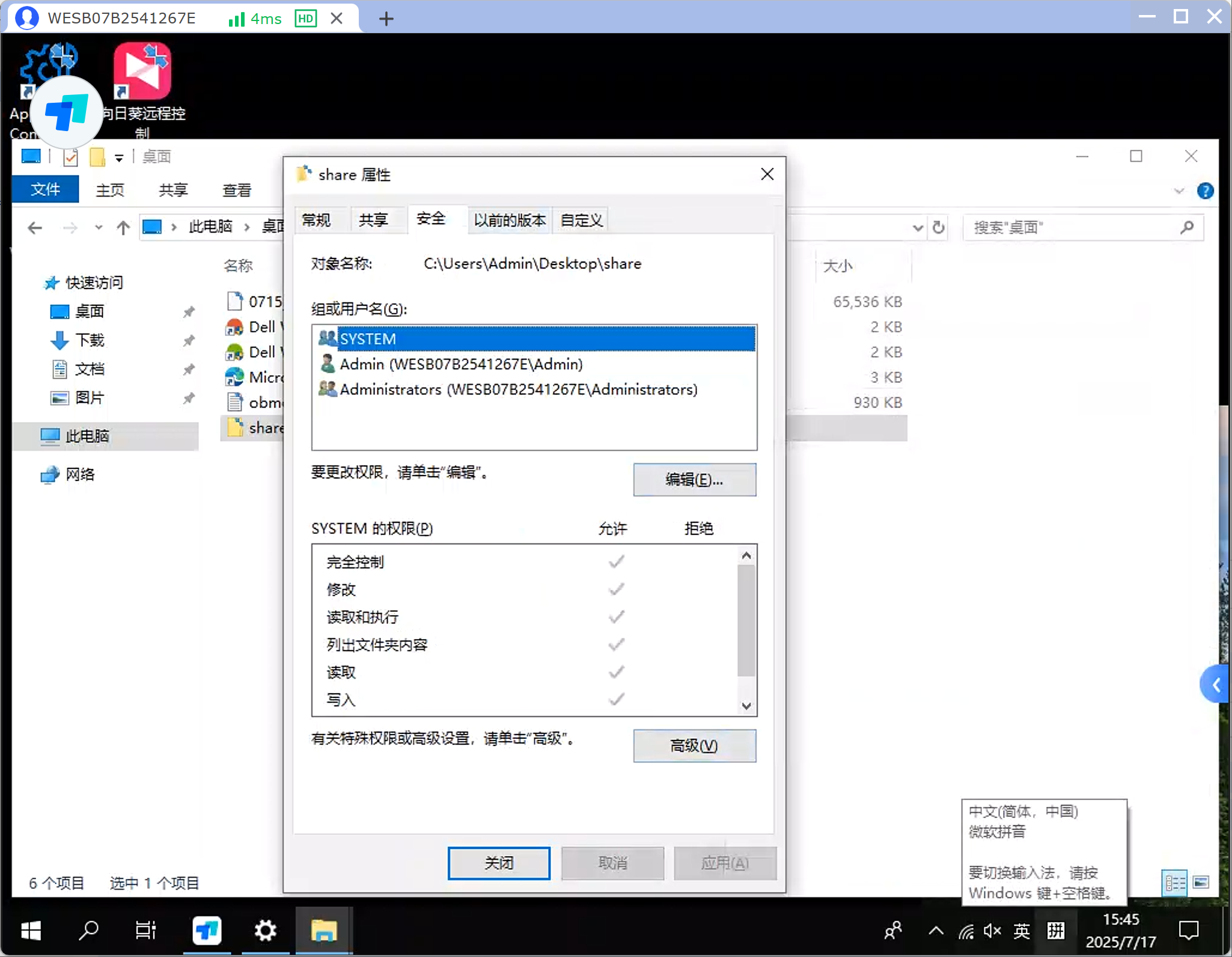Click the refresh icon beside address bar
The width and height of the screenshot is (1232, 957).
pos(938,228)
